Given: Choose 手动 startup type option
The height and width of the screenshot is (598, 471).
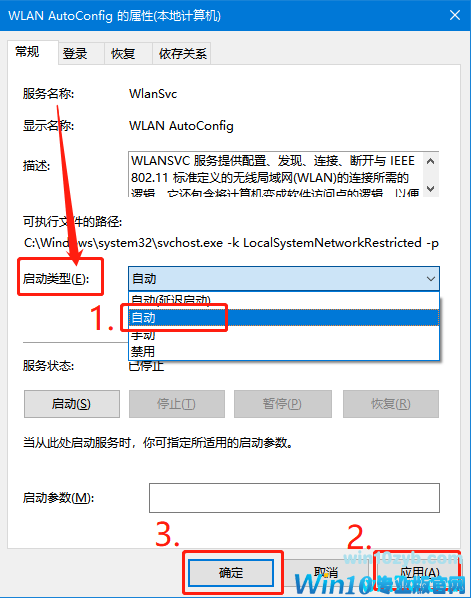Looking at the screenshot, I should click(284, 334).
